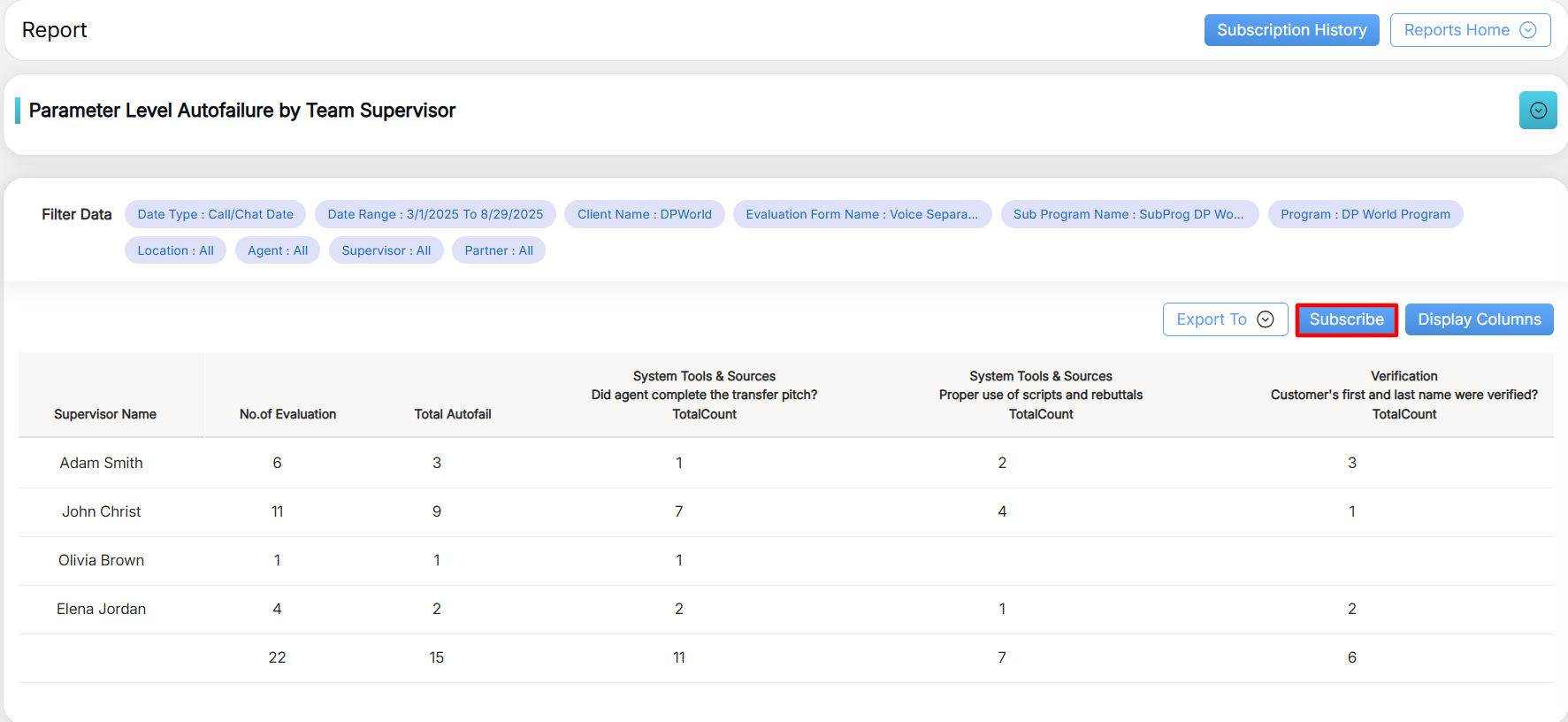Click Sub Program Name filter chip

tap(1128, 214)
